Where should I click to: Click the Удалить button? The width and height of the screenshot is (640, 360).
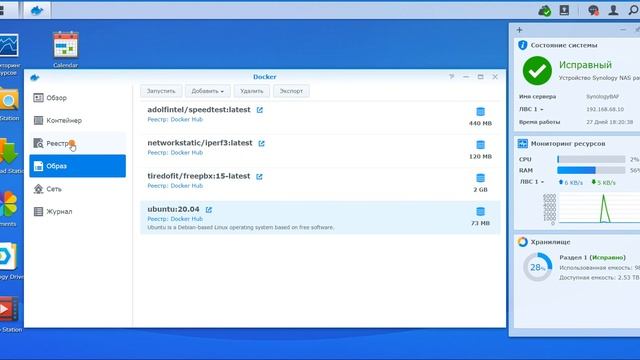251,91
